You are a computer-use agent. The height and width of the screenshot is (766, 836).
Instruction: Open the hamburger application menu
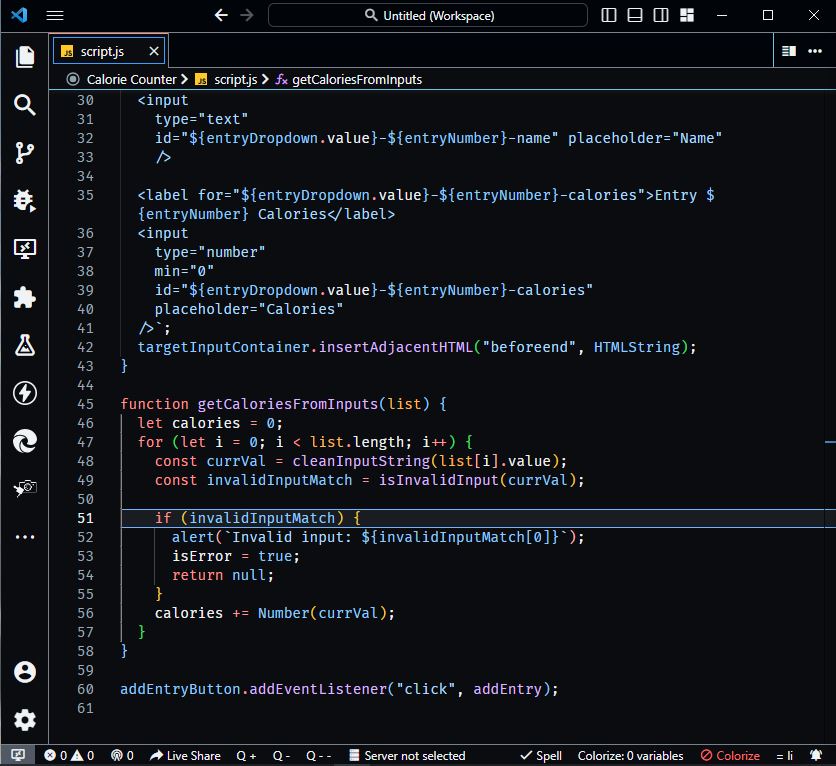pos(55,15)
